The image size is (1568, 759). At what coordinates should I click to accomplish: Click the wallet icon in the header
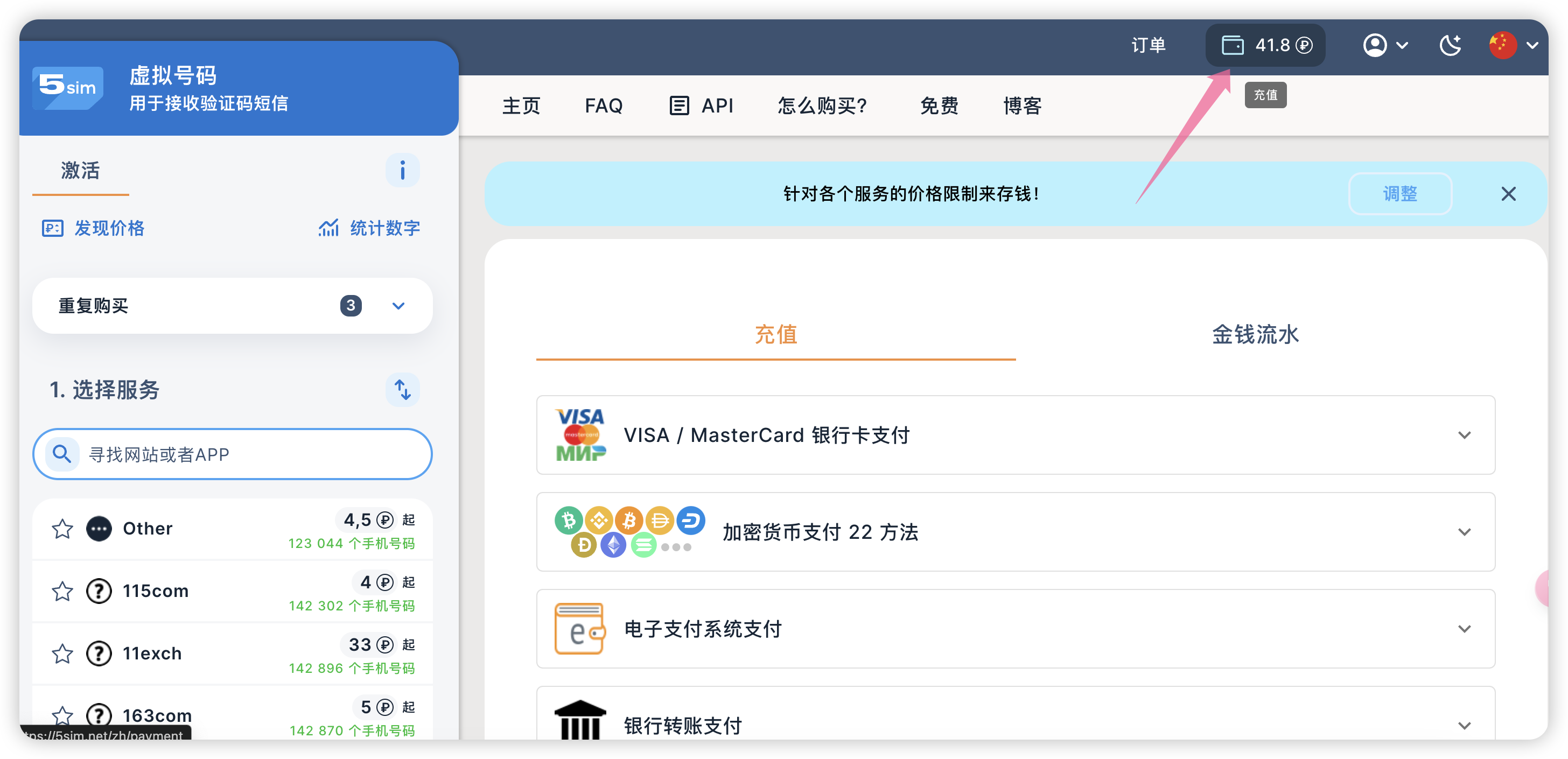point(1233,45)
